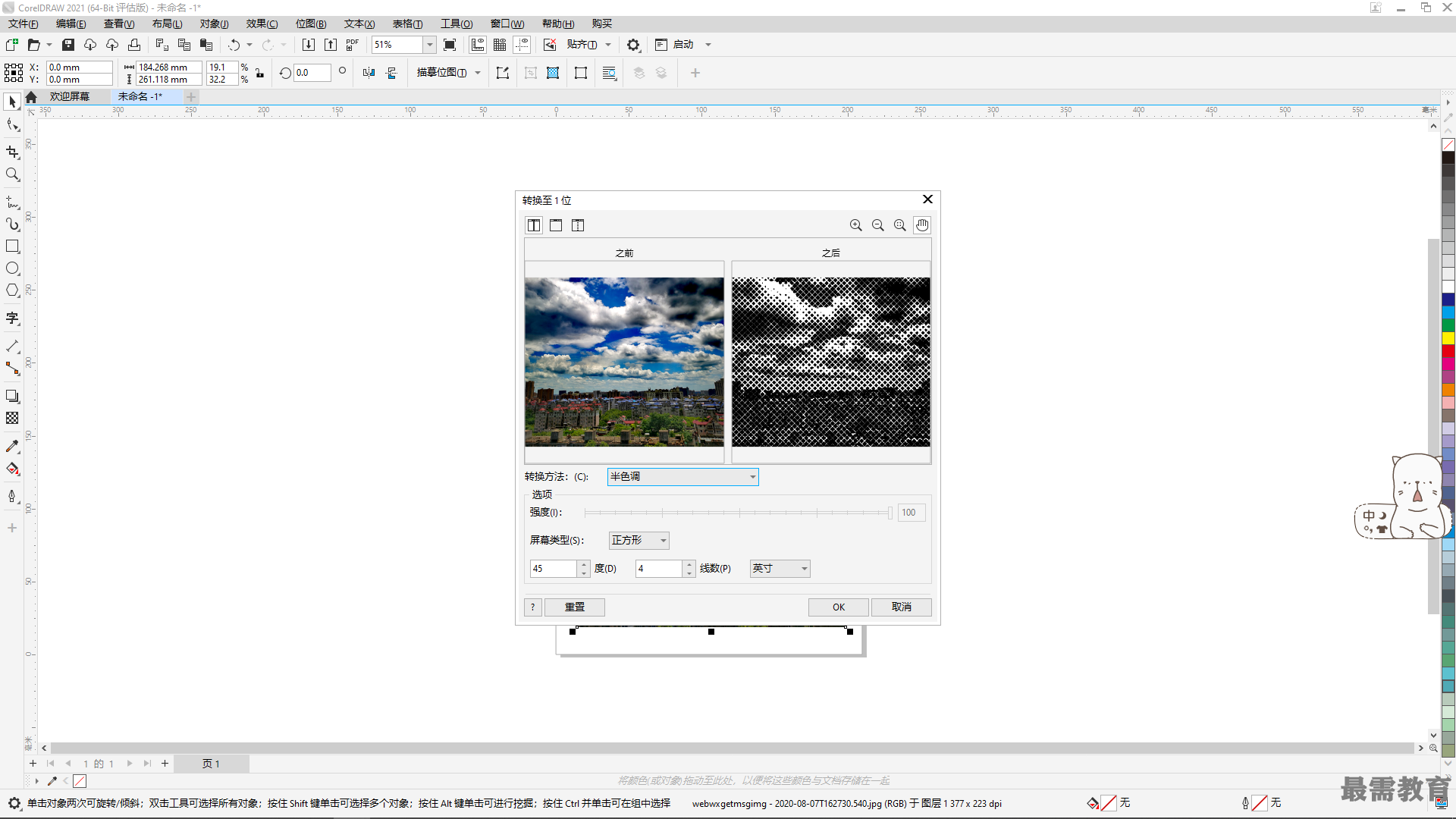This screenshot has width=1456, height=819.
Task: Click the Import icon in toolbar
Action: [309, 45]
